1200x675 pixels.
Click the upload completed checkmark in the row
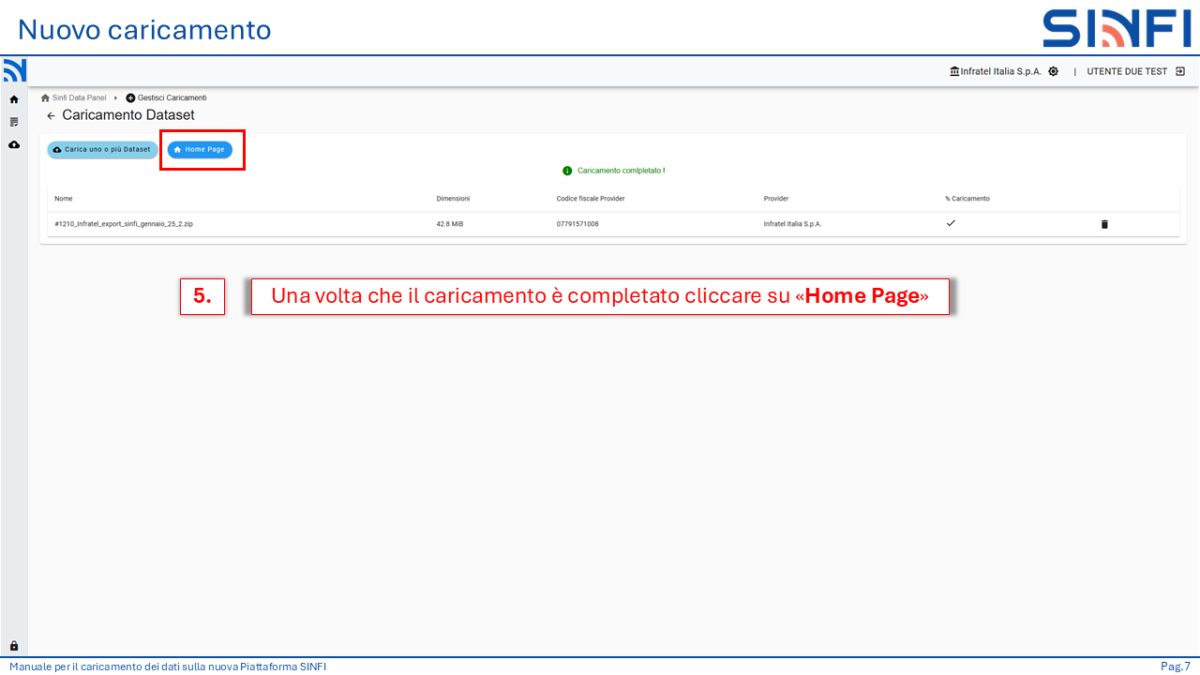pyautogui.click(x=950, y=223)
